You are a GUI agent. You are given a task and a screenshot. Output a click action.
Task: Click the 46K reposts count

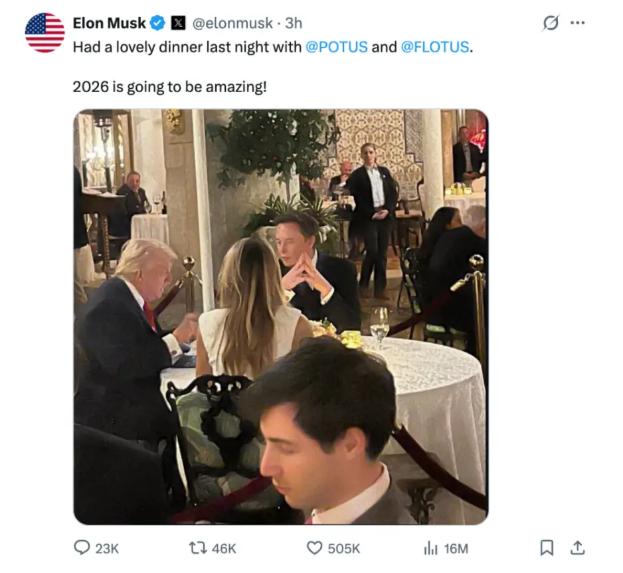[226, 548]
